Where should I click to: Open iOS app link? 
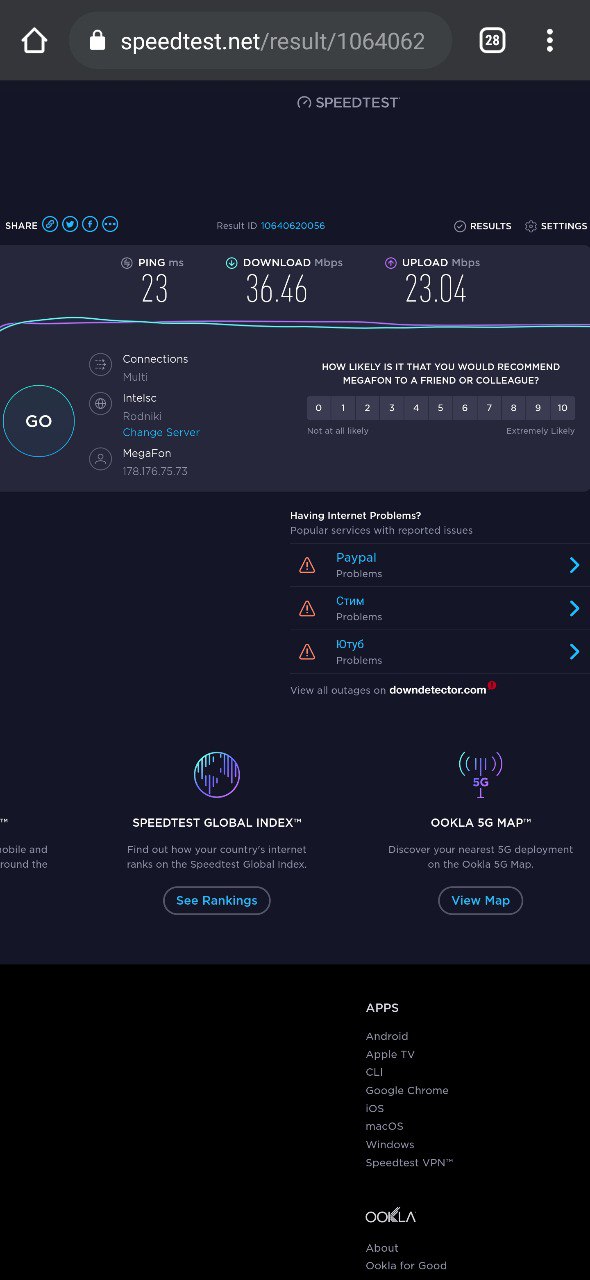[375, 1108]
